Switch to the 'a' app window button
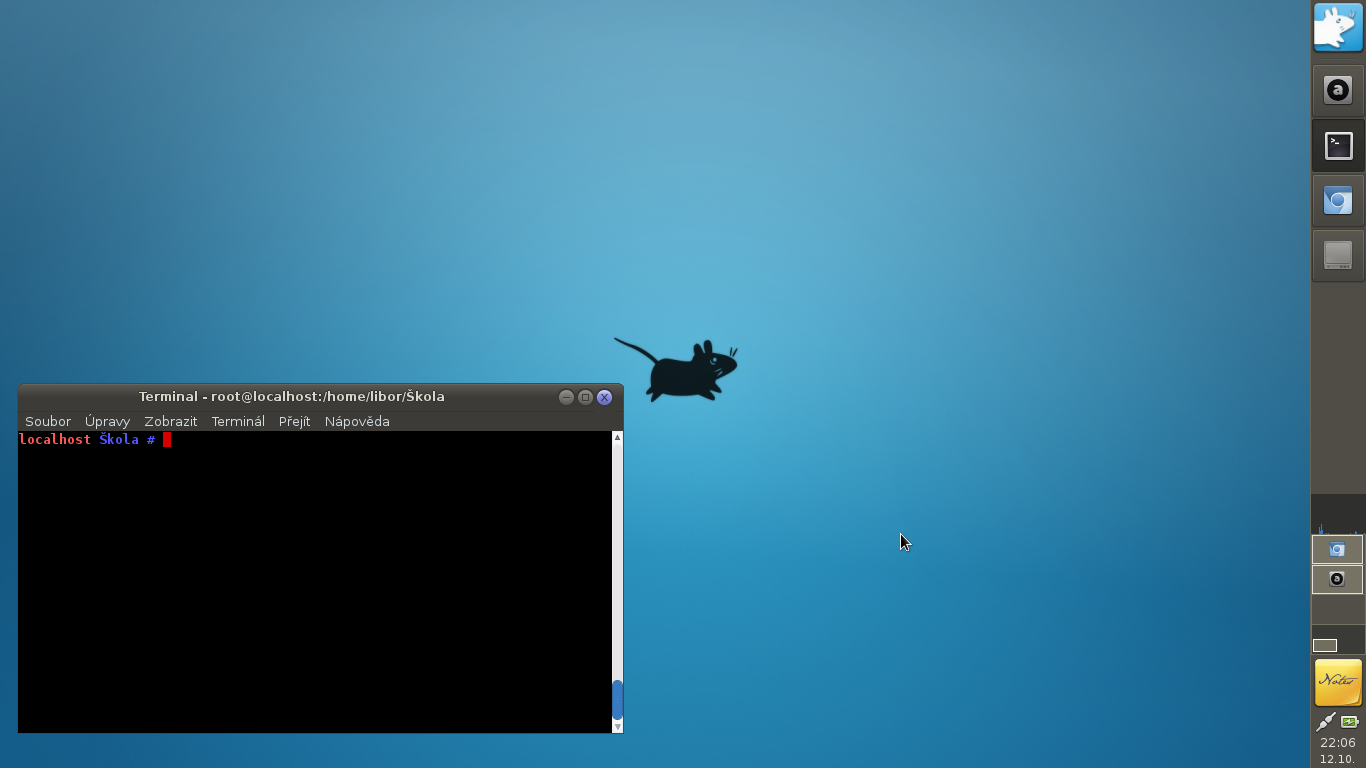 coord(1337,579)
